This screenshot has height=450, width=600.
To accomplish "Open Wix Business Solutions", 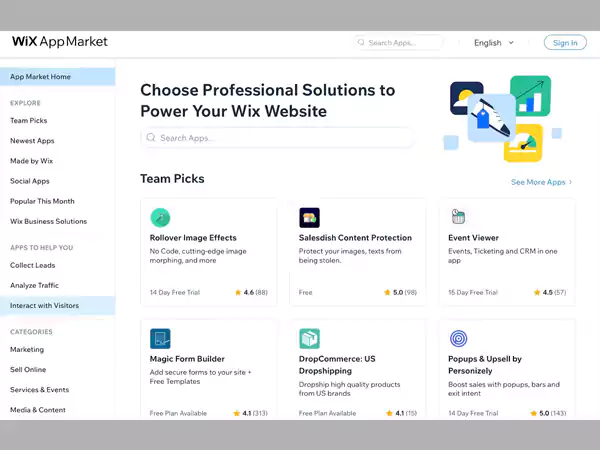I will [x=49, y=221].
